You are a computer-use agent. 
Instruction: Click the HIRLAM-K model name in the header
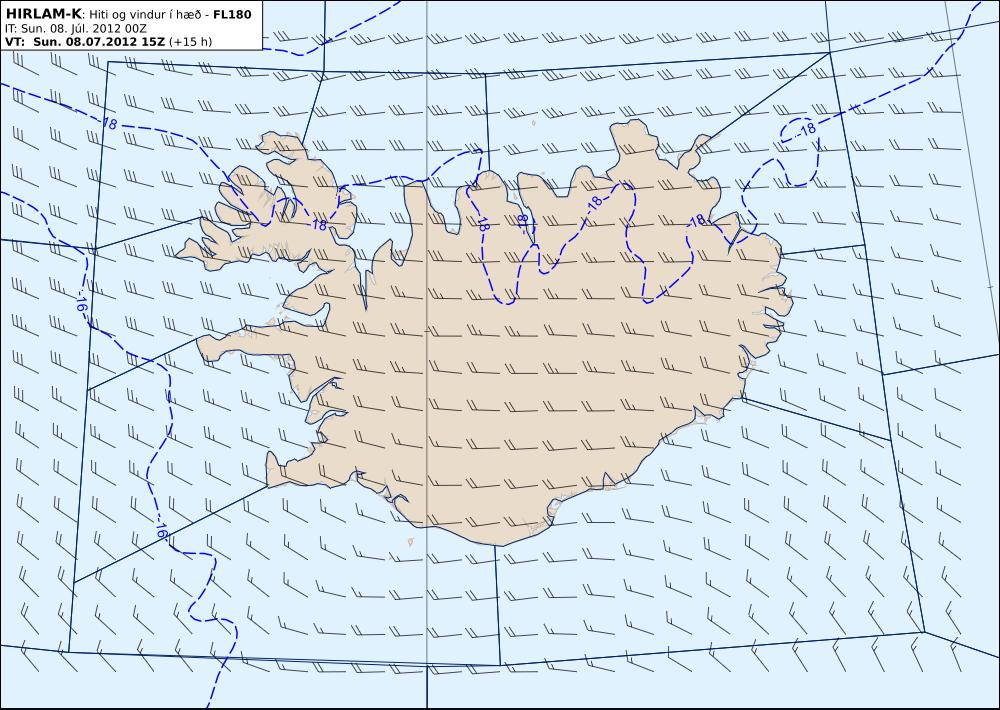click(x=43, y=14)
